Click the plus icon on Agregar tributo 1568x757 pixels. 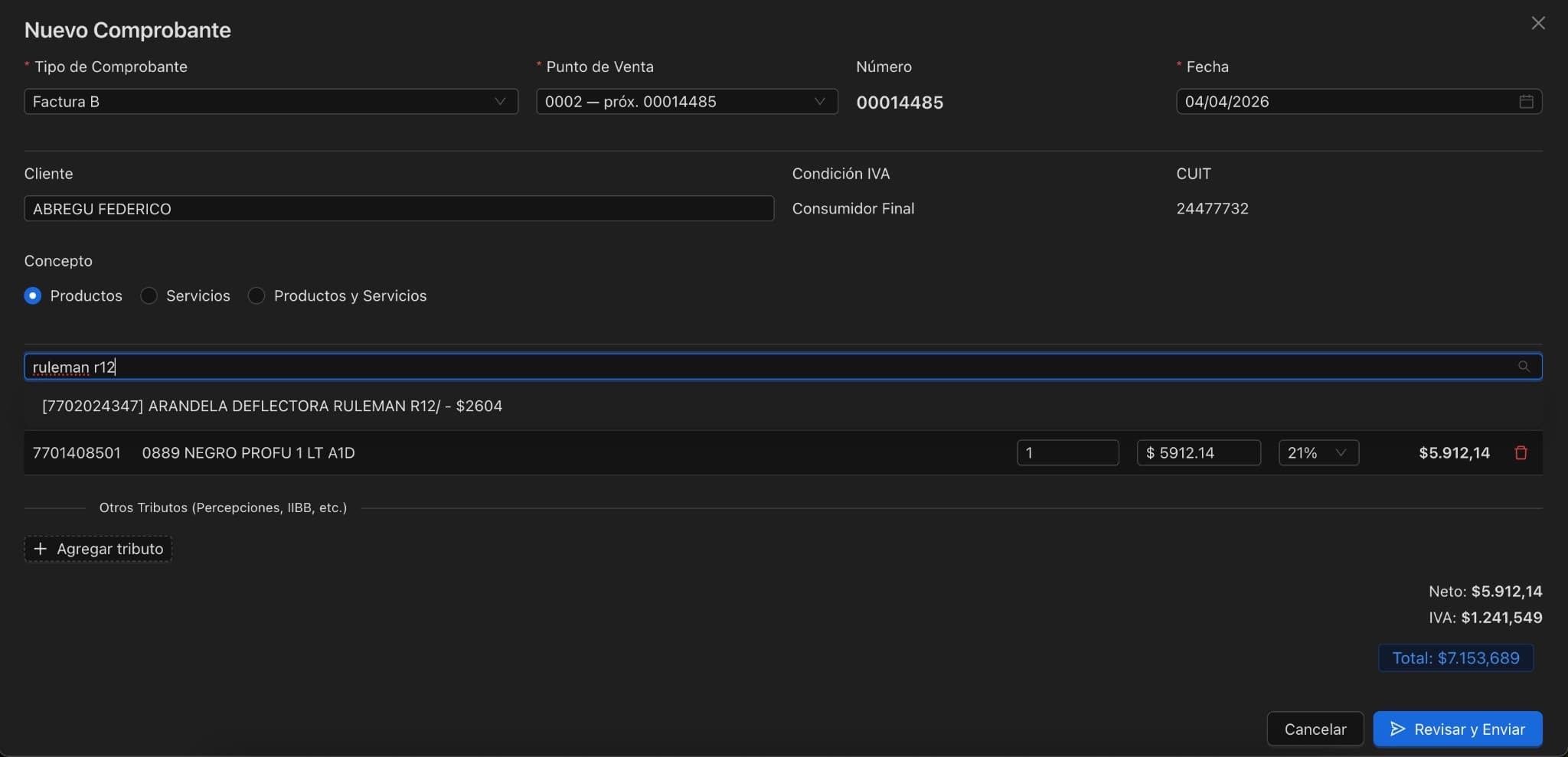click(x=41, y=548)
